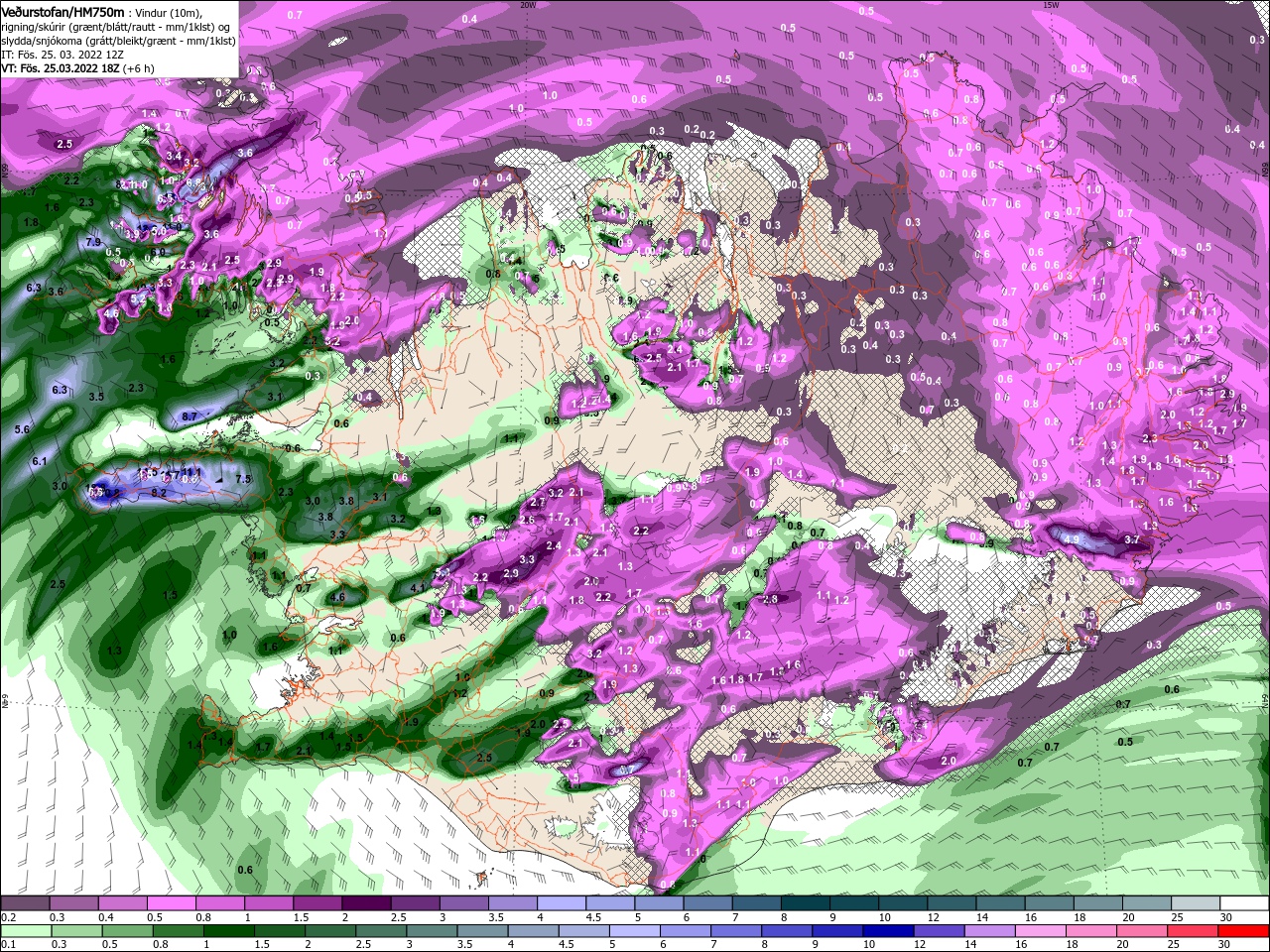
Task: Click the 20W longitude label
Action: click(527, 4)
